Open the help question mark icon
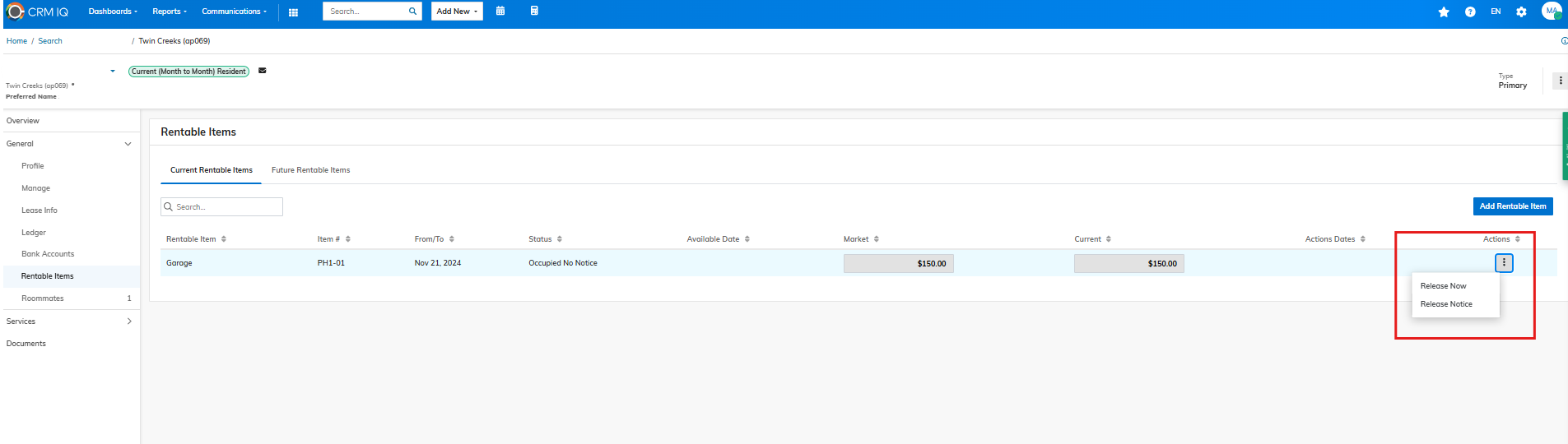 pyautogui.click(x=1470, y=12)
